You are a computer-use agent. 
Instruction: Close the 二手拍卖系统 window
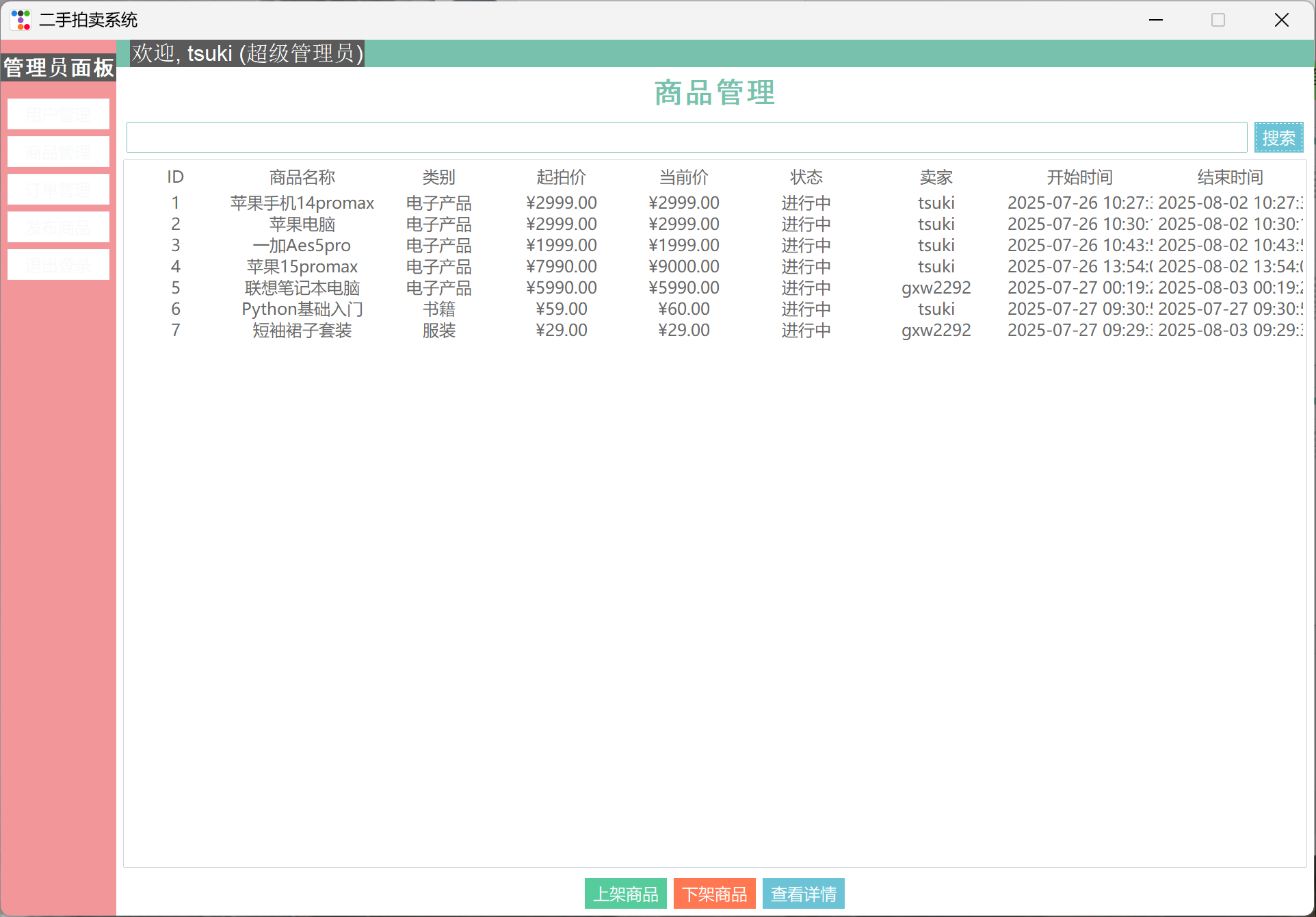1282,20
